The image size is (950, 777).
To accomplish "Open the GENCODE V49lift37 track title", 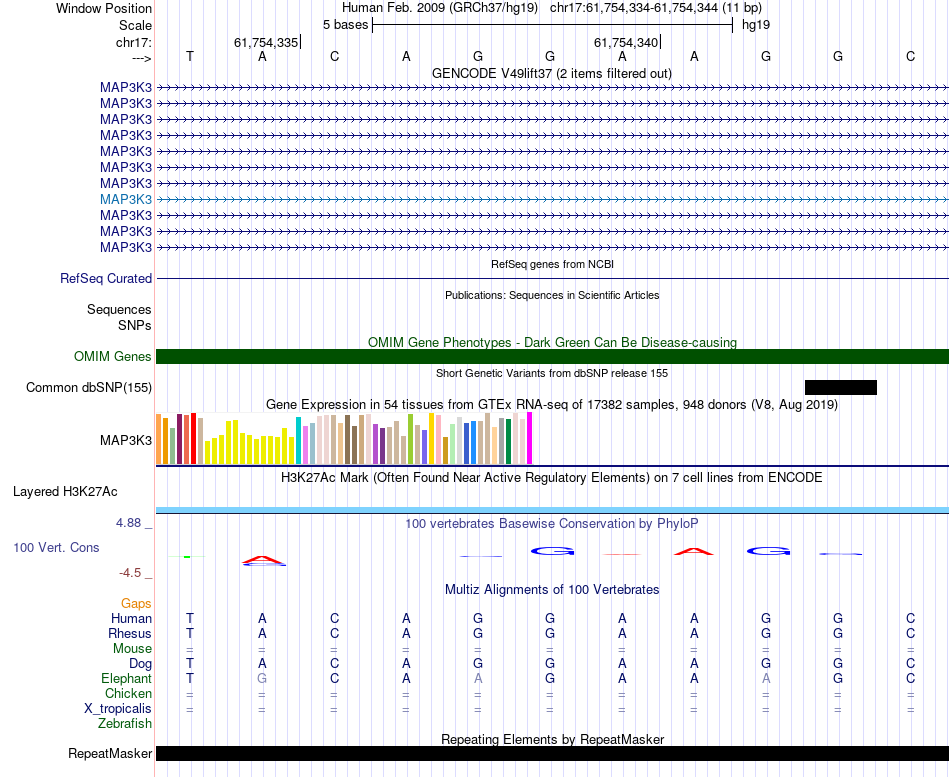I will [551, 73].
